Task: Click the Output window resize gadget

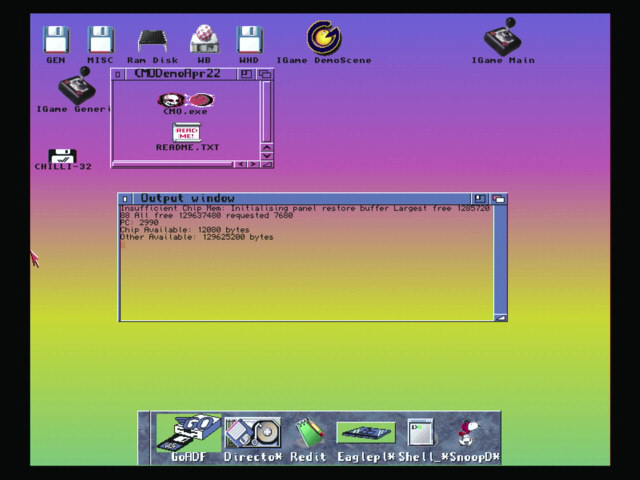Action: coord(500,318)
